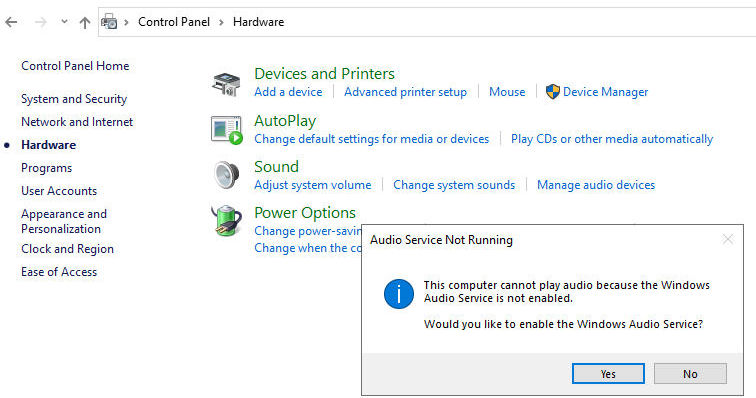Click Change power-saving settings link
The width and height of the screenshot is (756, 398).
coord(308,231)
